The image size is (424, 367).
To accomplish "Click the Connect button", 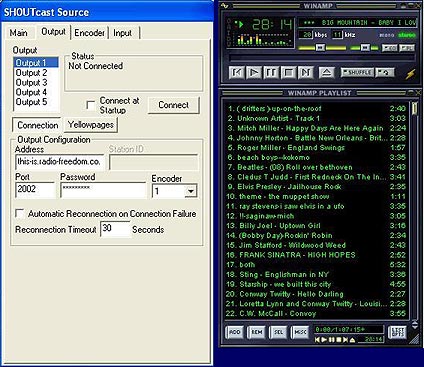I will 174,105.
